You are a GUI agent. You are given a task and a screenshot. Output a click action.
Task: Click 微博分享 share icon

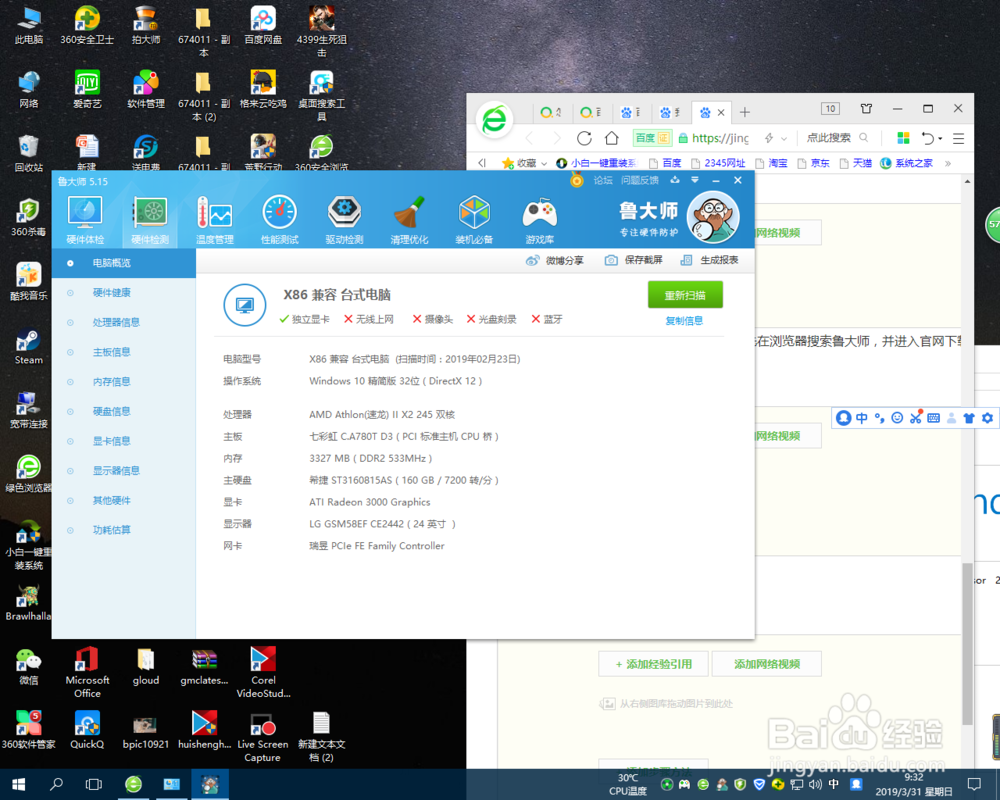[554, 260]
